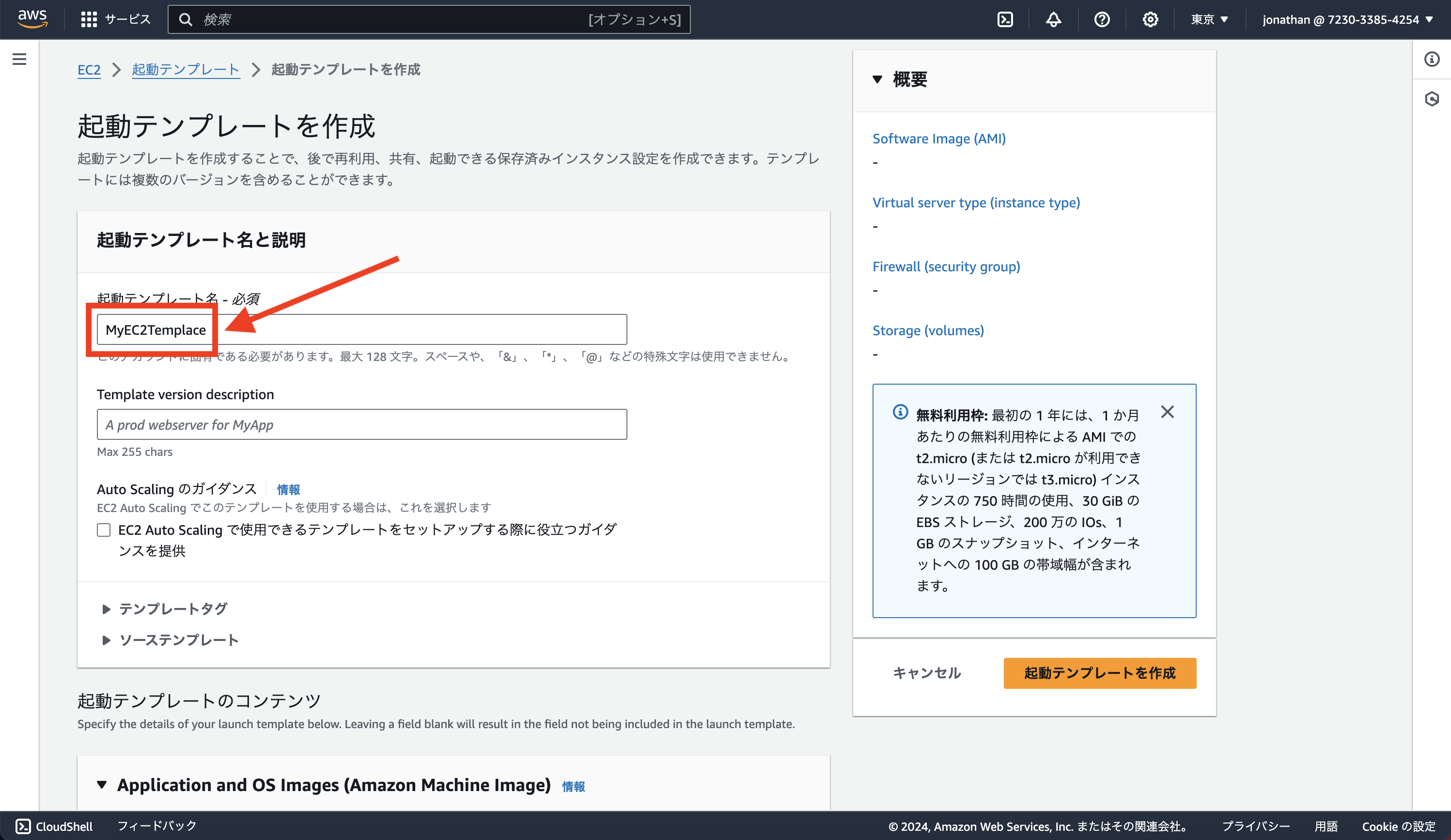Screen dimensions: 1451x840
Task: Follow the 起動テンプレート breadcrumb link
Action: [186, 69]
